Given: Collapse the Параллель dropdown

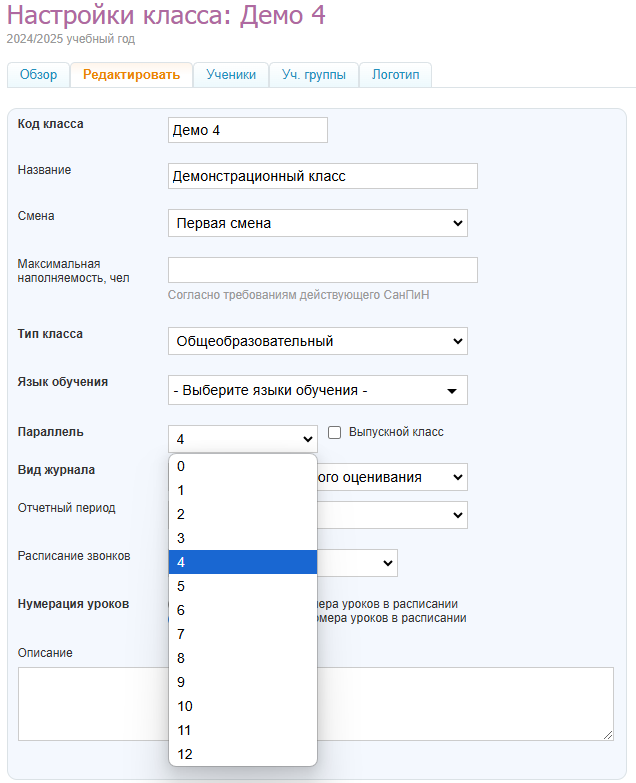Looking at the screenshot, I should point(243,438).
